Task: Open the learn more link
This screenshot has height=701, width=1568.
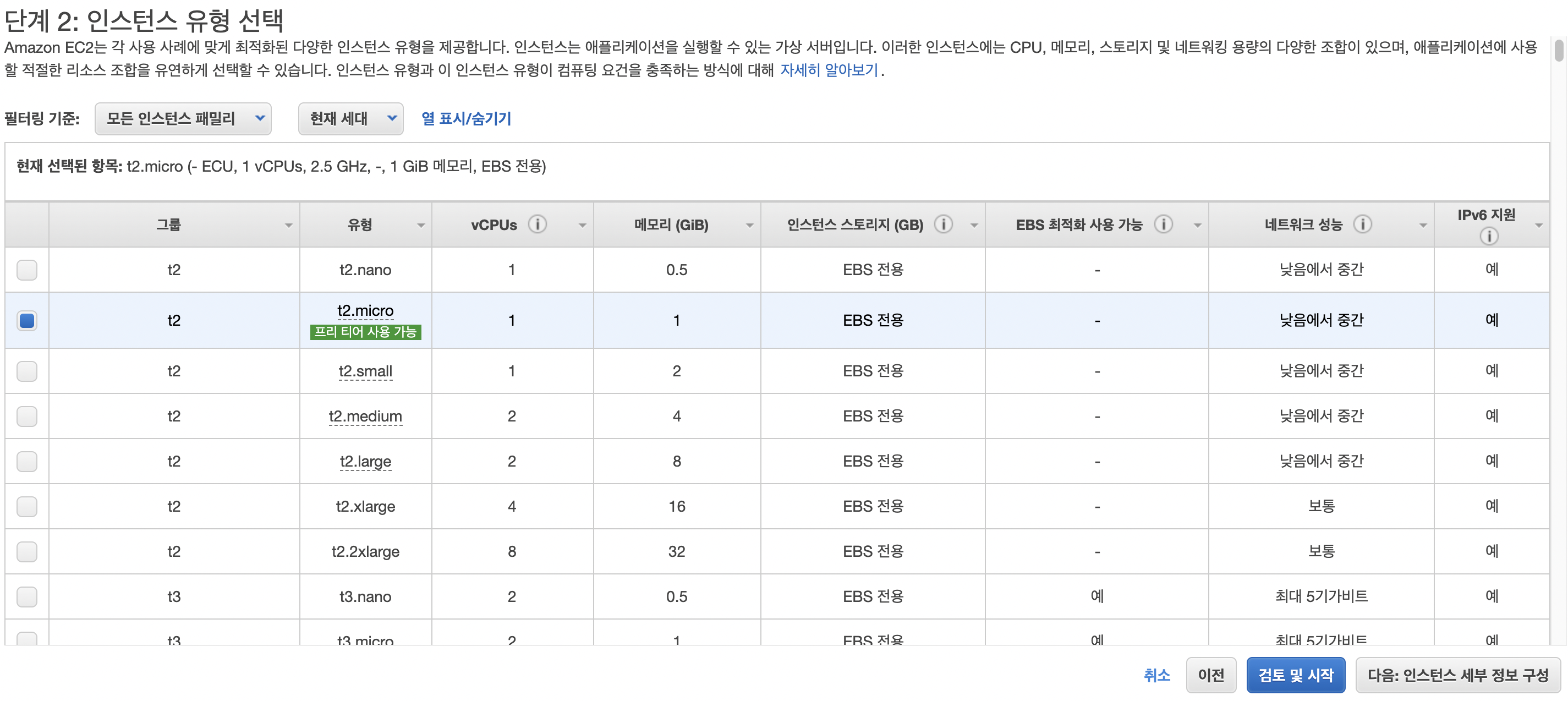Action: coord(829,70)
